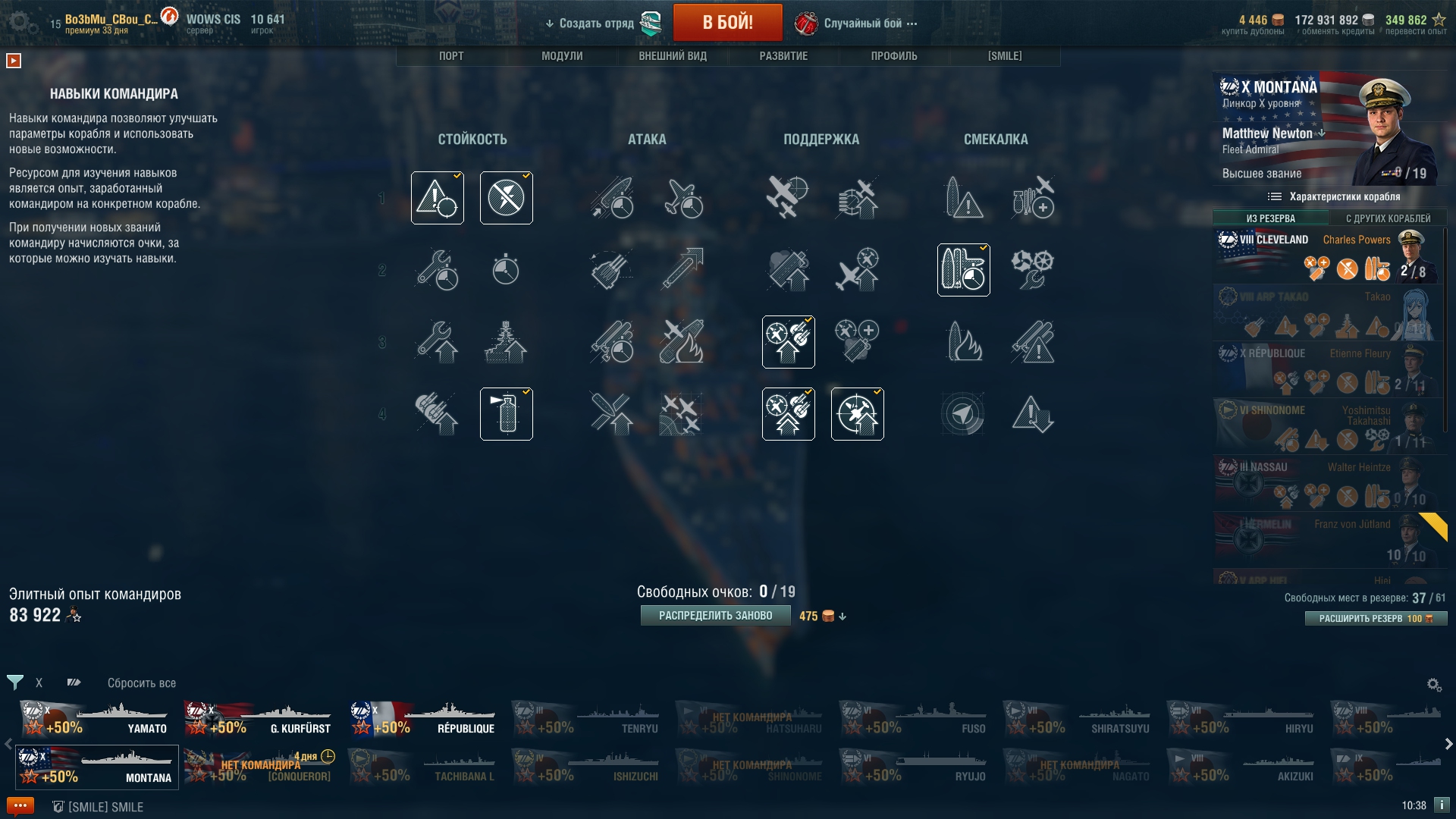
Task: Select the flame skill icon under Смекалка
Action: pos(964,342)
